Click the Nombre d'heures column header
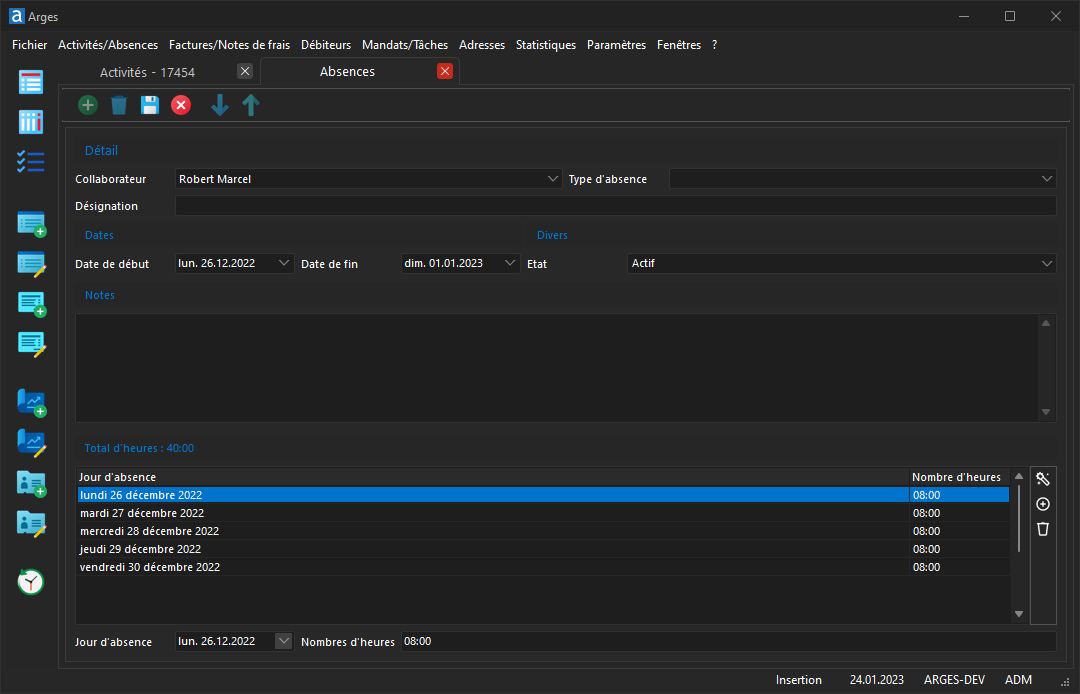Screen dimensions: 1080x694 [x=959, y=477]
